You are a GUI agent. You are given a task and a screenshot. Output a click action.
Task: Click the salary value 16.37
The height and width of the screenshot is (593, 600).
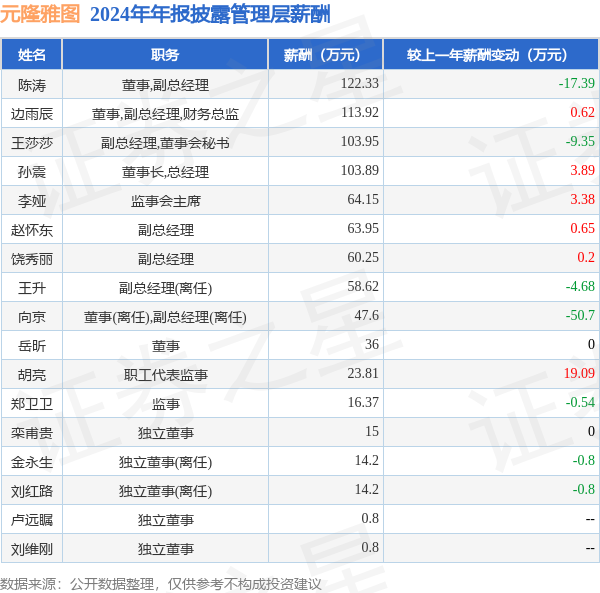coord(363,403)
